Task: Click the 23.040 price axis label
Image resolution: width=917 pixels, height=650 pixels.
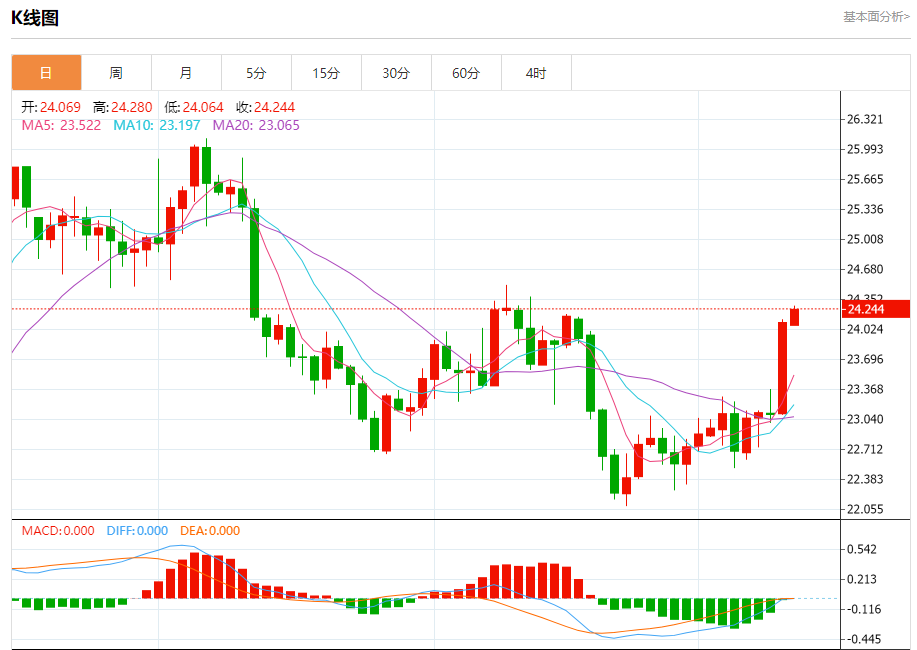Action: tap(865, 419)
